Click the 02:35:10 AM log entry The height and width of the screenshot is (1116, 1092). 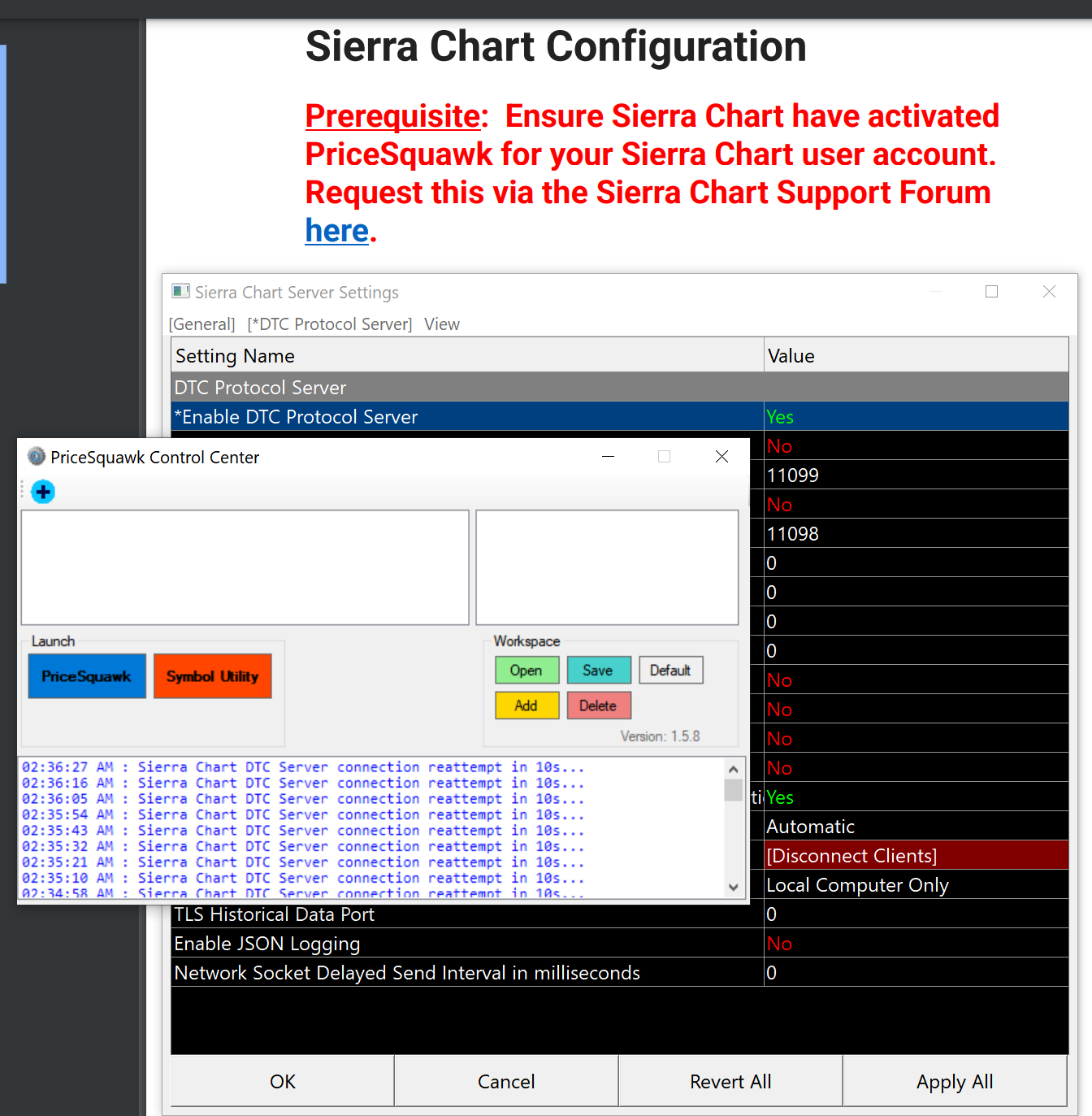(x=303, y=878)
